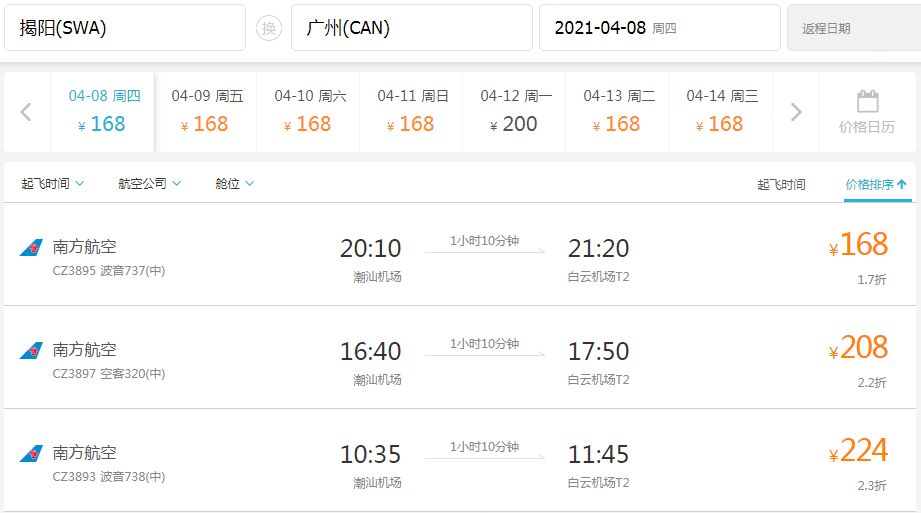Show next week of dates
This screenshot has height=513, width=921.
[x=796, y=112]
